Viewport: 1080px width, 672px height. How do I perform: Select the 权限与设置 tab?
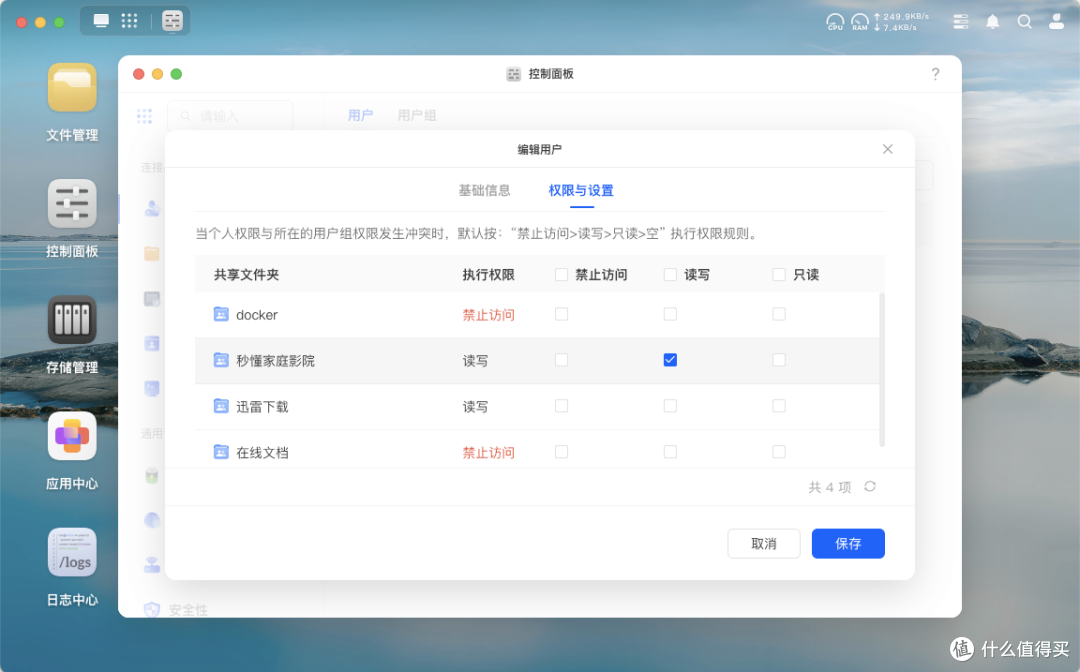pyautogui.click(x=581, y=191)
